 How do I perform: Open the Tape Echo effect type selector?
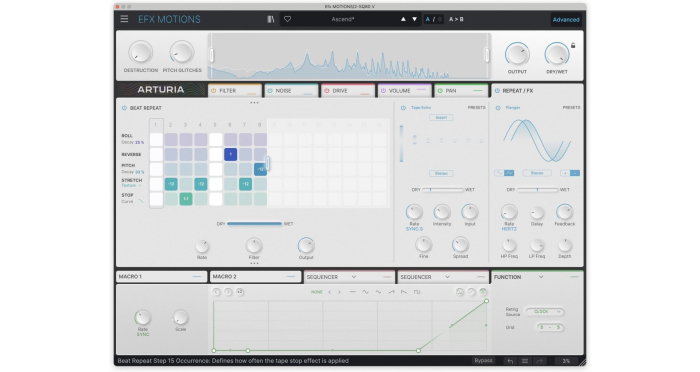coord(421,108)
